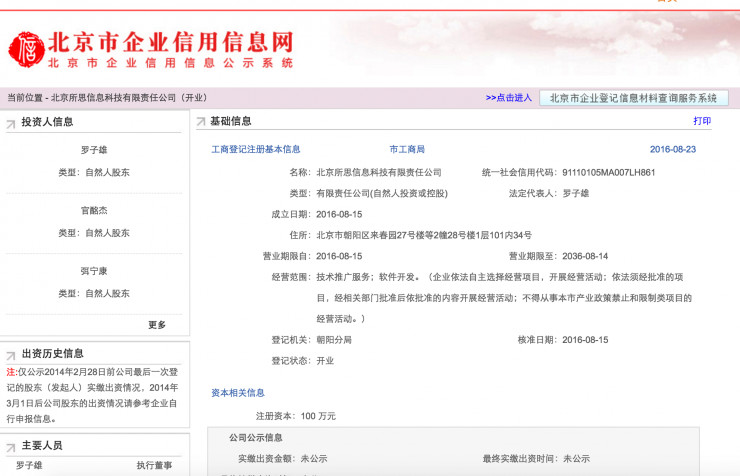The width and height of the screenshot is (740, 476).
Task: Open the 北京市企业登记信息材料查询服务系统 button
Action: 633,98
